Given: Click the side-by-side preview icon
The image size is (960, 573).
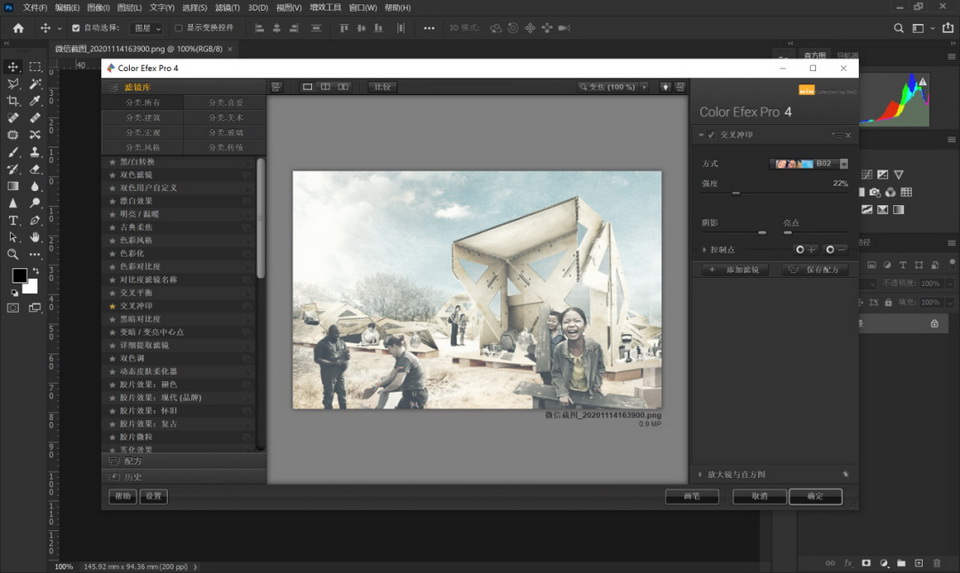Looking at the screenshot, I should pyautogui.click(x=343, y=87).
